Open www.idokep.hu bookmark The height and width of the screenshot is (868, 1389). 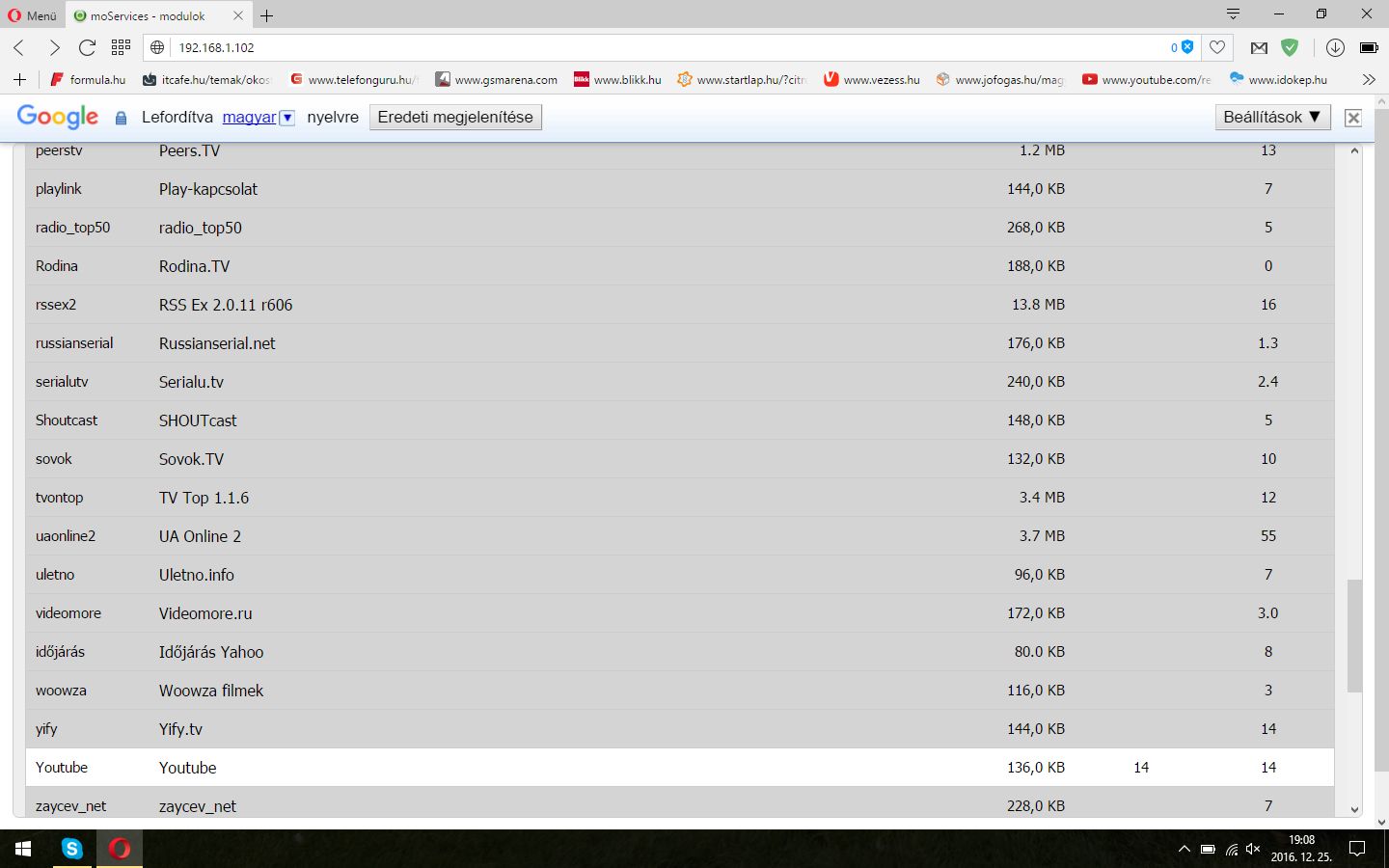click(1278, 79)
